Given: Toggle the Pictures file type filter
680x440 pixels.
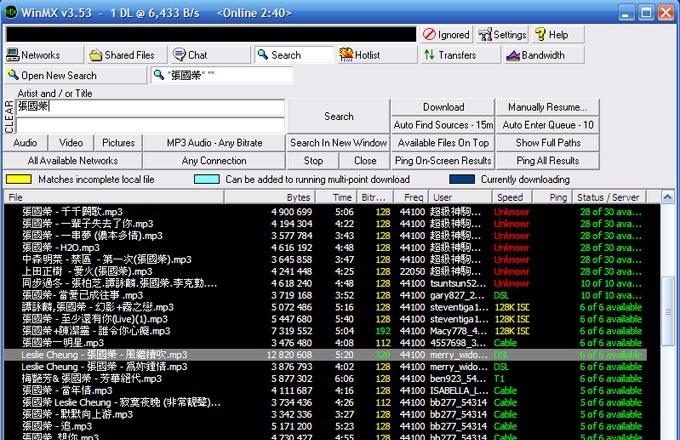Looking at the screenshot, I should [x=118, y=143].
